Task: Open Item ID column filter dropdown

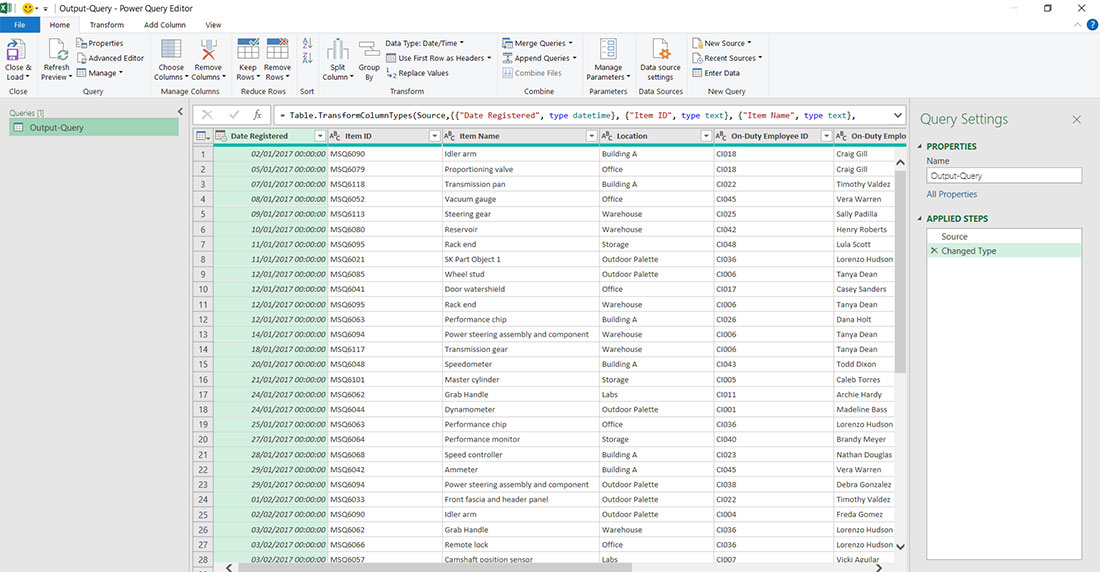Action: click(x=434, y=136)
